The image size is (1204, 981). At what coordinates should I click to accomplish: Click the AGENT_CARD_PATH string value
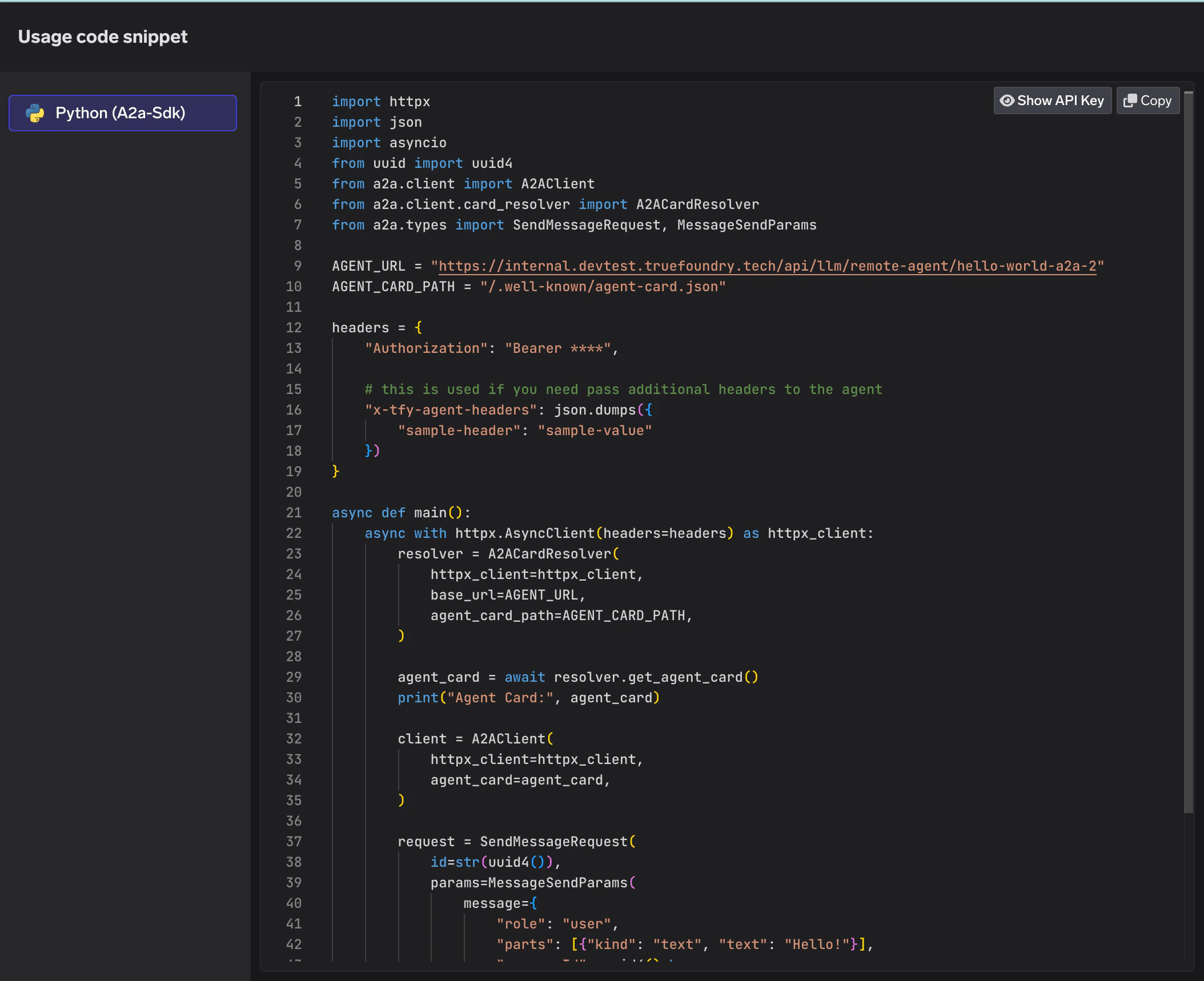(604, 286)
